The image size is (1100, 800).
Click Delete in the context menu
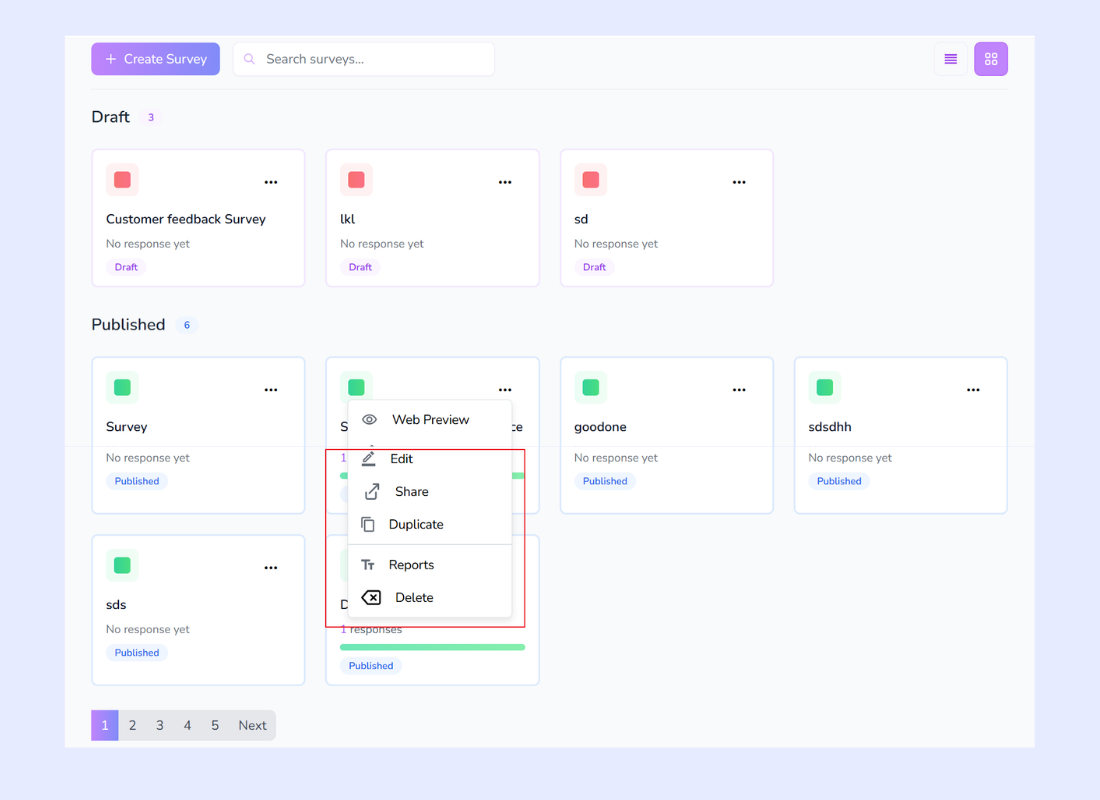point(414,597)
